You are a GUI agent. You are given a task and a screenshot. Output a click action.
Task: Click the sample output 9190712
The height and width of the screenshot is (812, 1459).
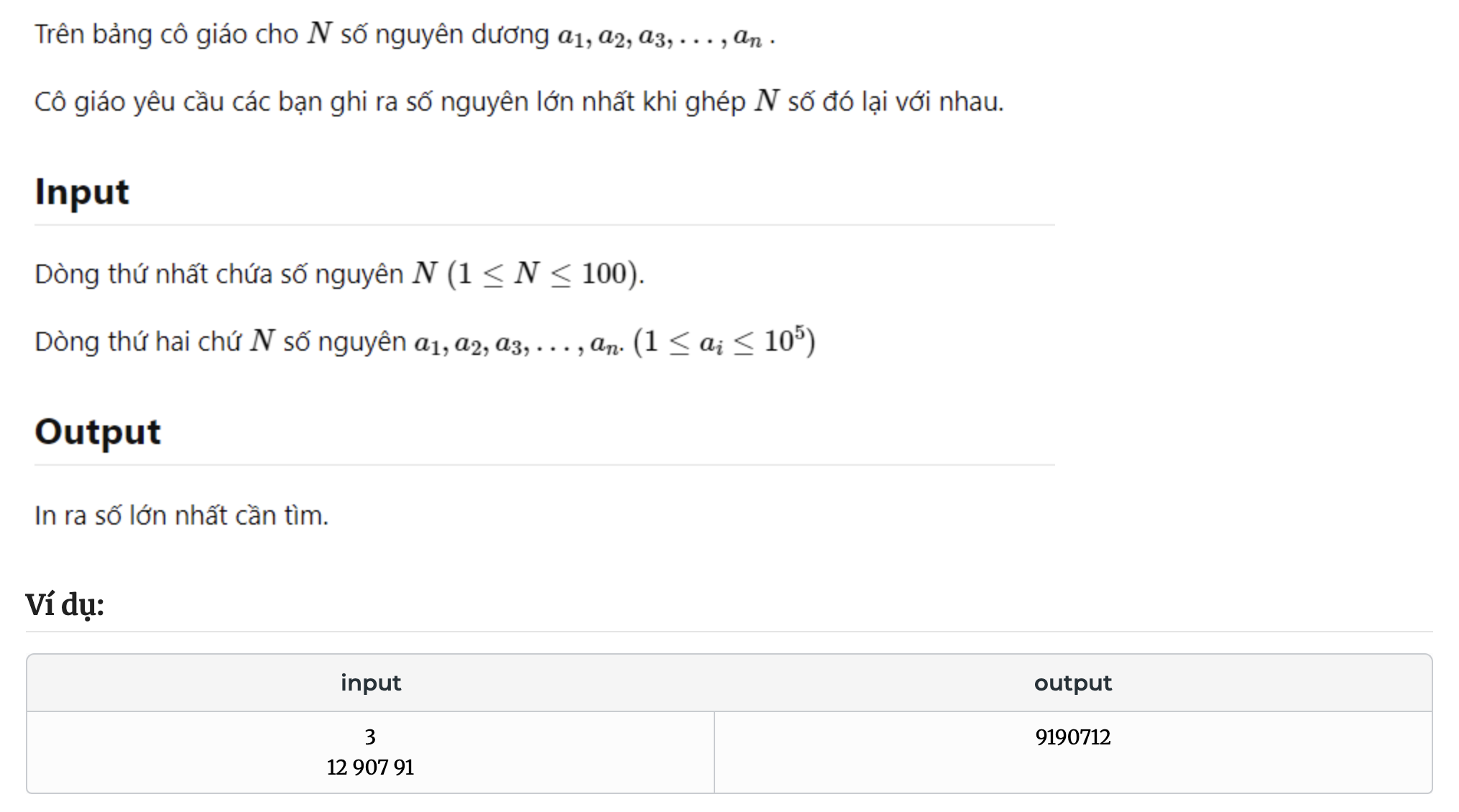1073,737
